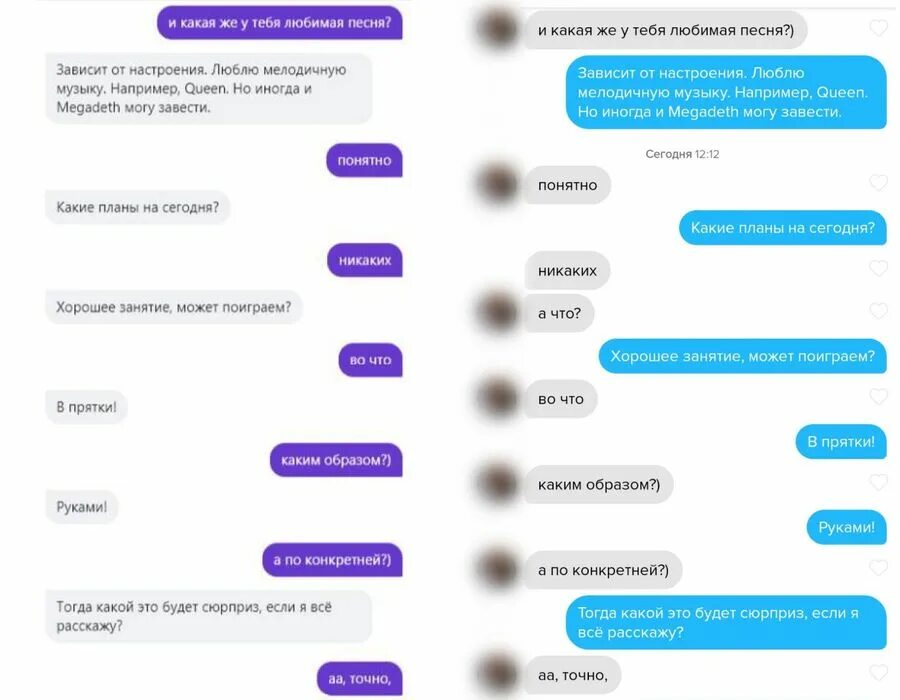Tap the blue 'В прятки!' message bubble
The width and height of the screenshot is (900, 700).
pyautogui.click(x=841, y=442)
